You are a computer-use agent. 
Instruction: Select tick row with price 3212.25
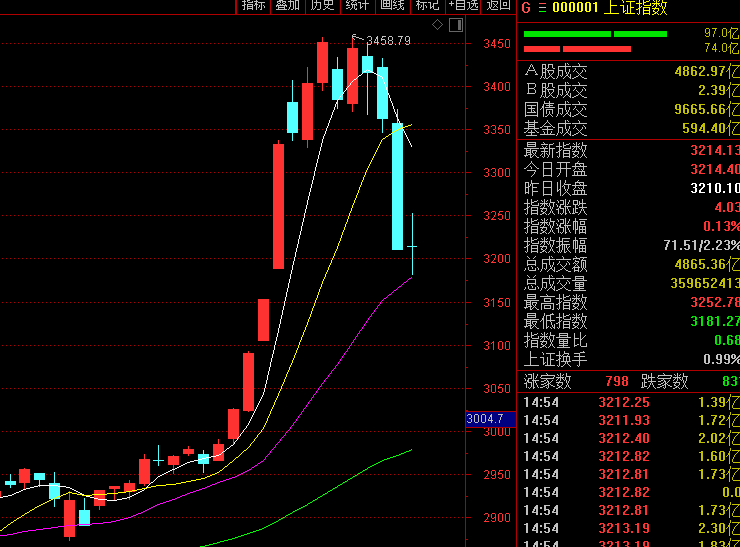coord(631,402)
